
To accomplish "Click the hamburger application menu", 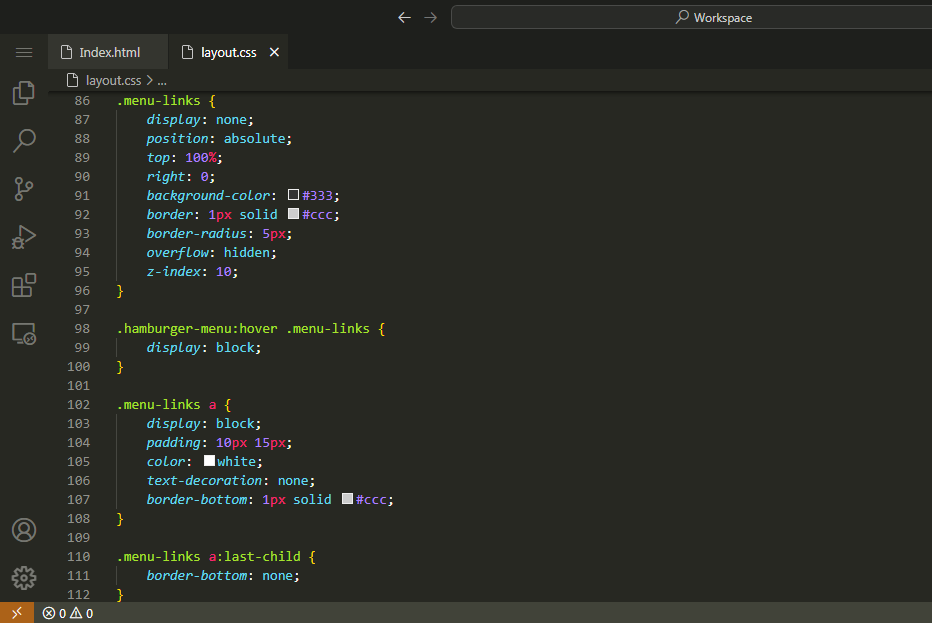I will point(24,52).
